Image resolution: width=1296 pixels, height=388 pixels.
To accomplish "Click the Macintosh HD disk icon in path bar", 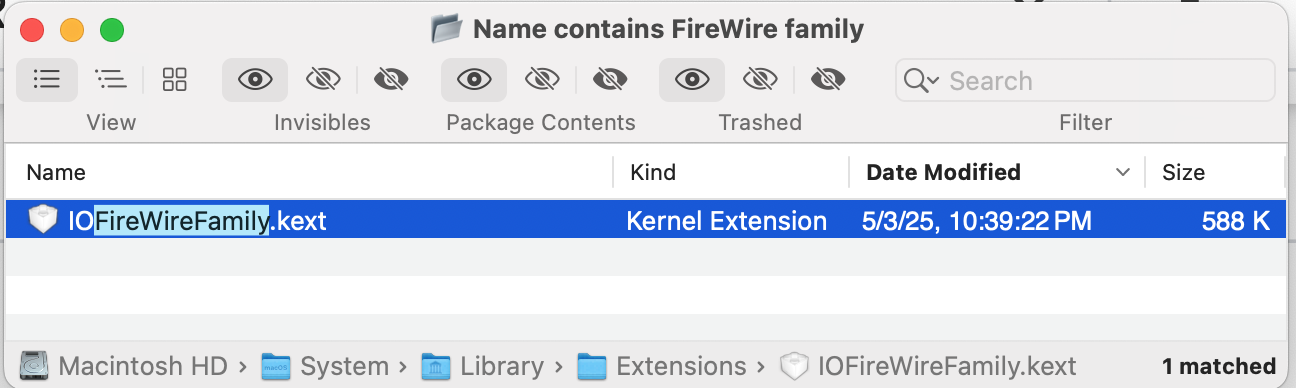I will (x=33, y=366).
